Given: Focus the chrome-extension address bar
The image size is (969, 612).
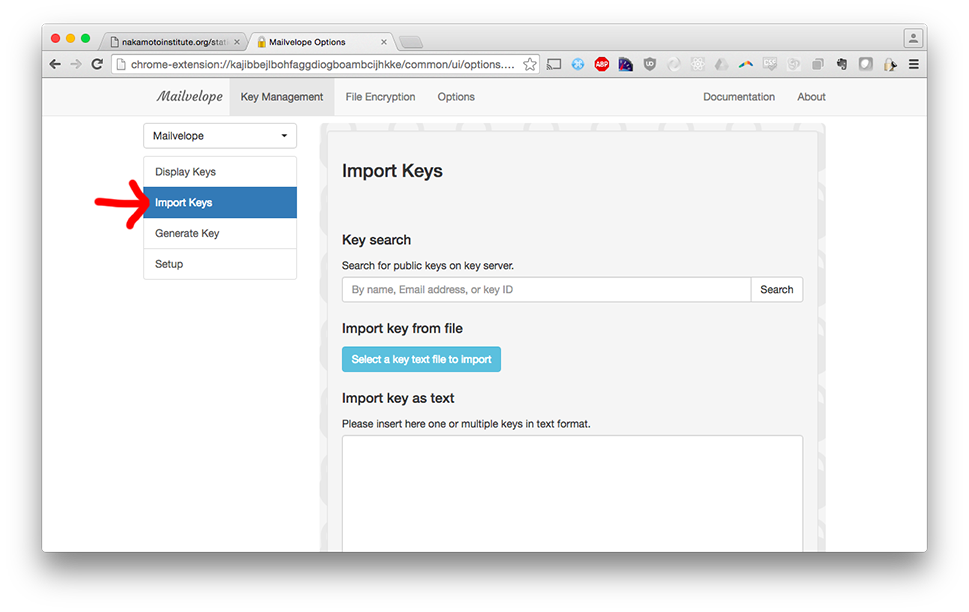Looking at the screenshot, I should tap(323, 64).
